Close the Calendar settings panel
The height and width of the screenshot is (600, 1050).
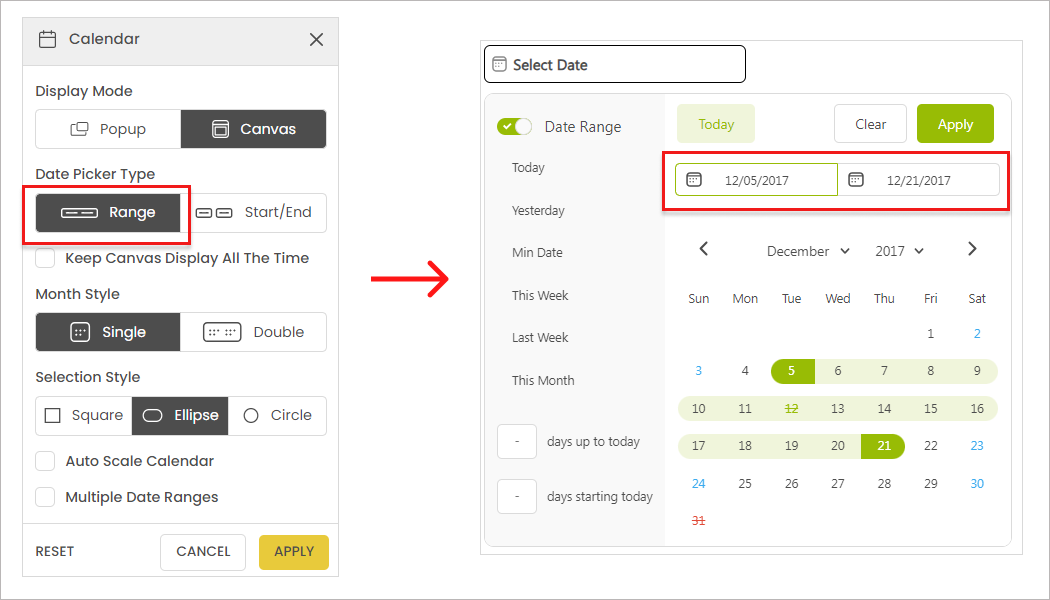pyautogui.click(x=316, y=40)
